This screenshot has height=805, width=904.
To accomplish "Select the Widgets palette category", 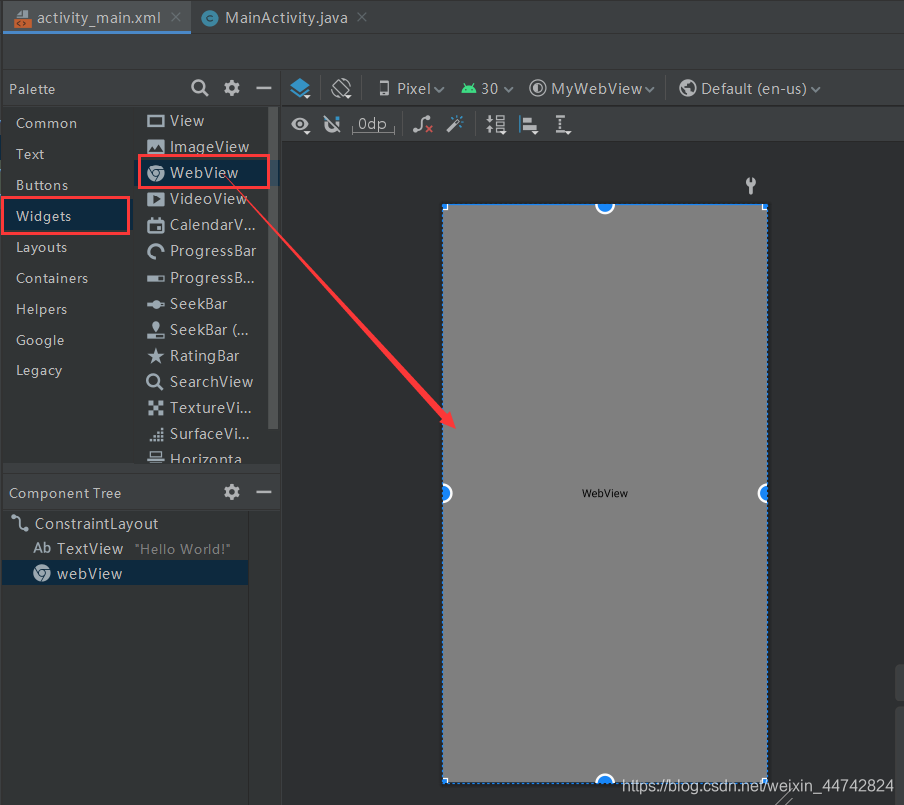I will (x=66, y=216).
